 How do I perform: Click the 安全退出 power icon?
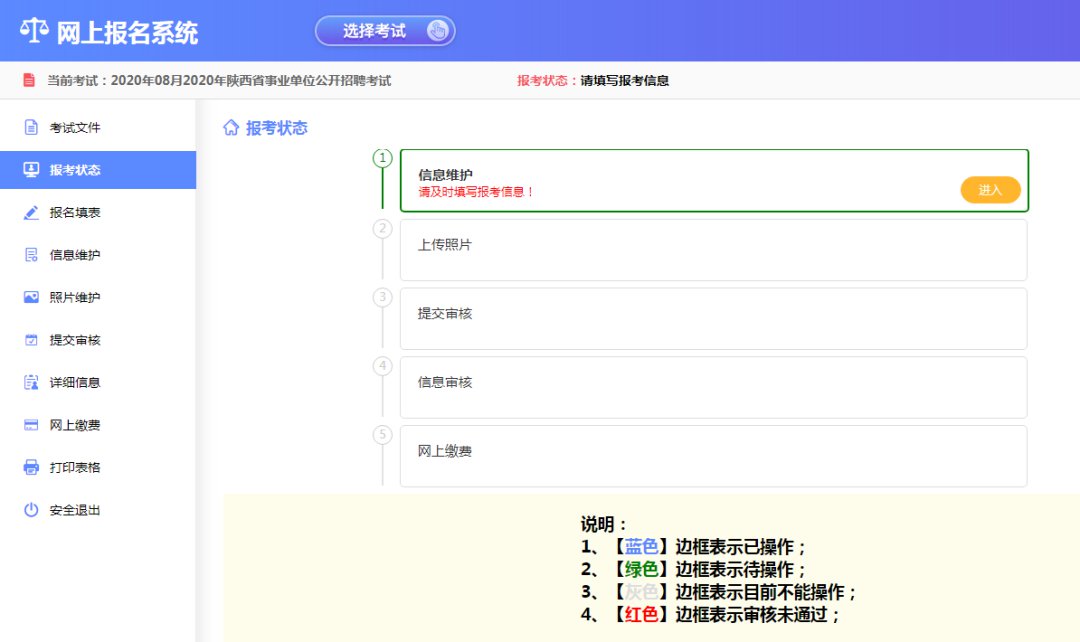pyautogui.click(x=31, y=510)
